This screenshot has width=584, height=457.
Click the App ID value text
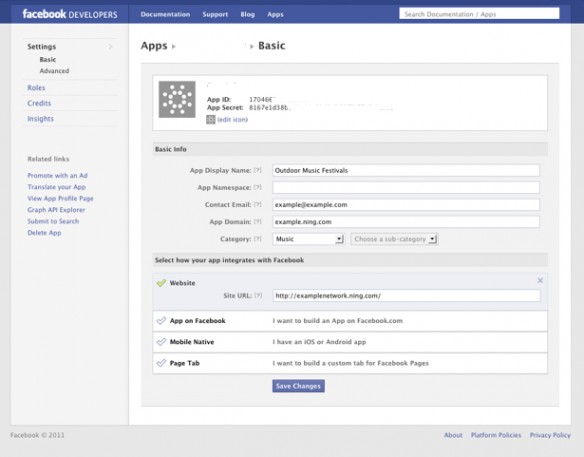pos(261,99)
